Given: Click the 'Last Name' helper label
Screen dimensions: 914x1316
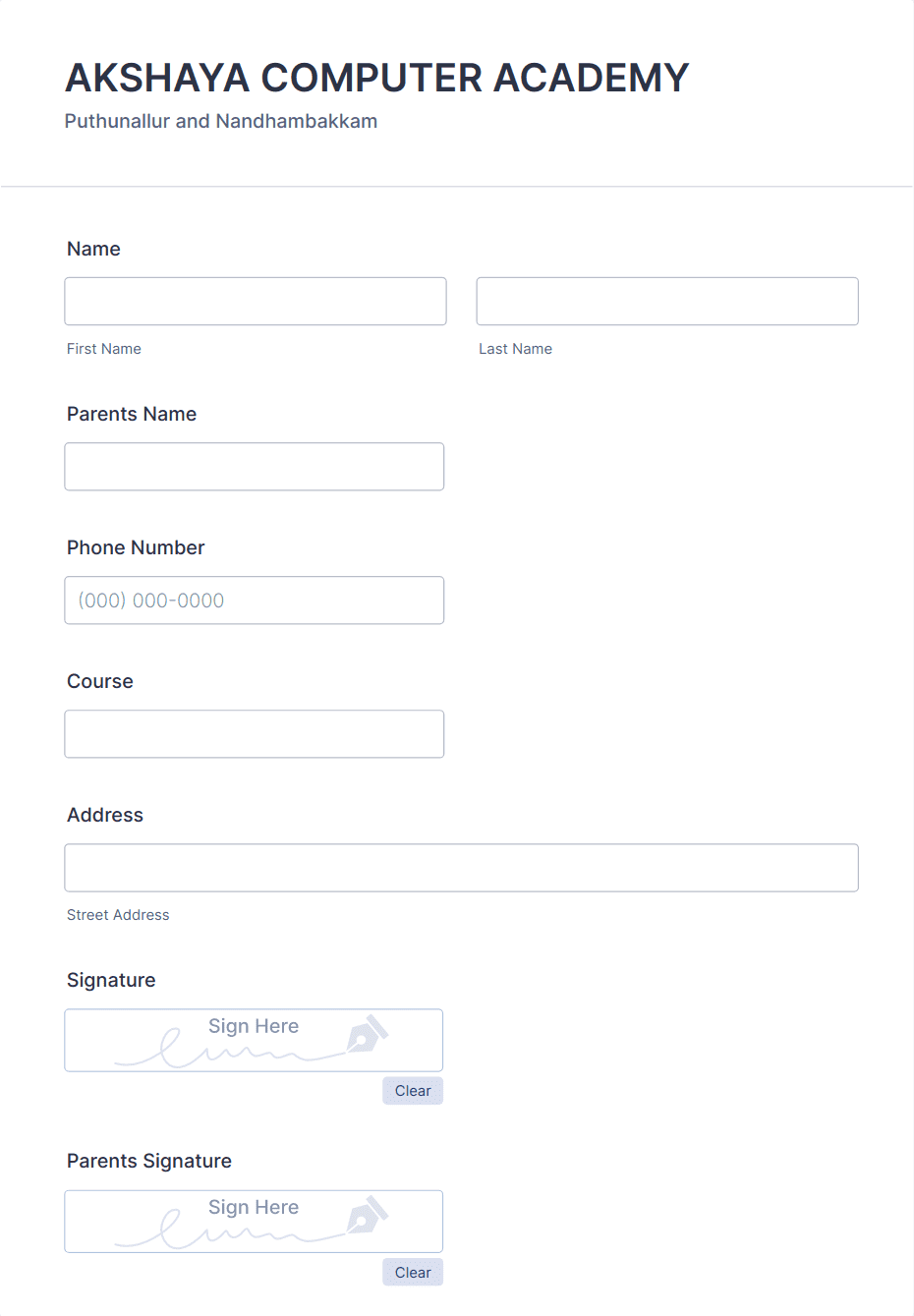Looking at the screenshot, I should point(515,348).
